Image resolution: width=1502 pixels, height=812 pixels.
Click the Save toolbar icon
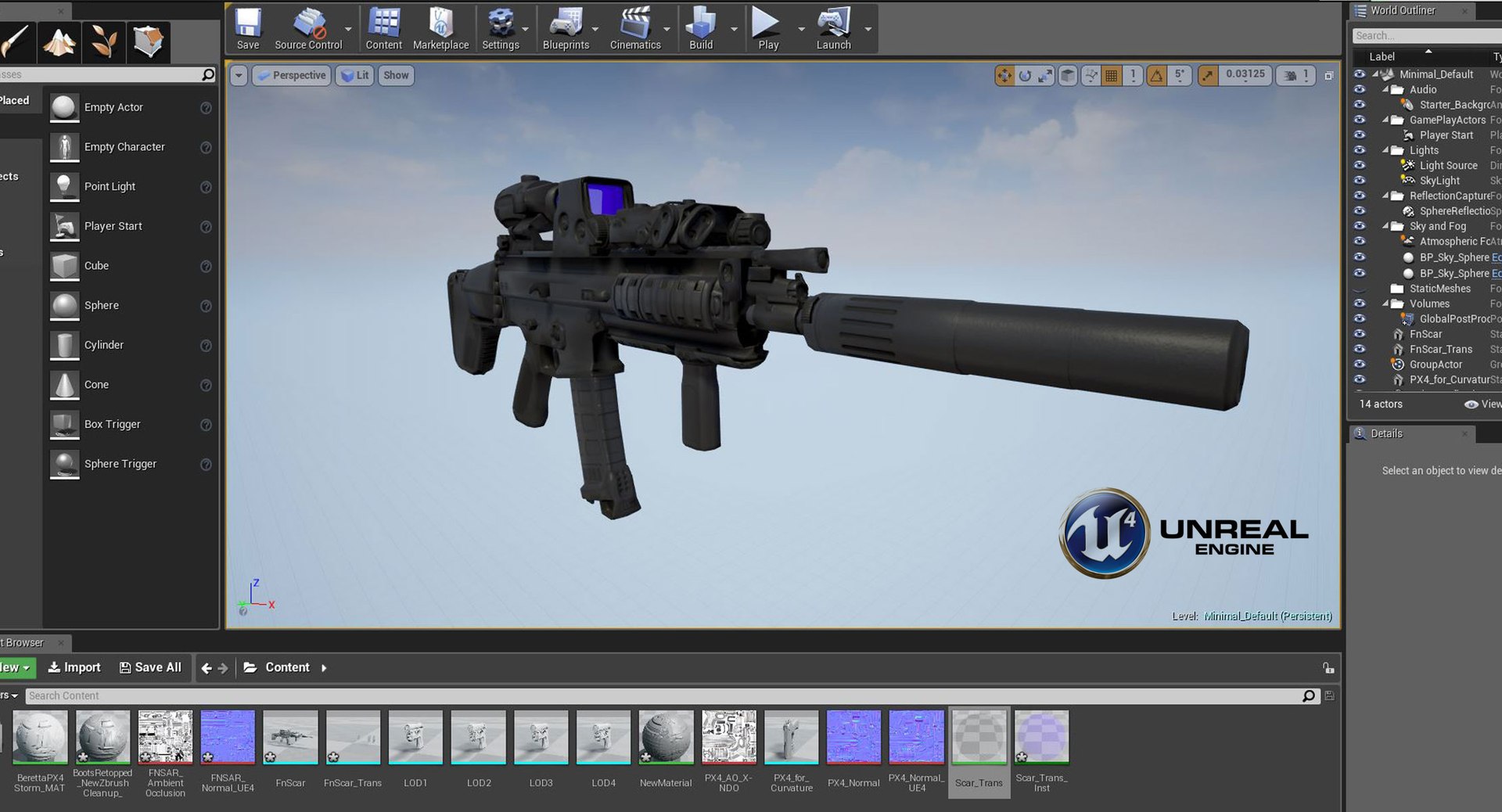coord(248,29)
